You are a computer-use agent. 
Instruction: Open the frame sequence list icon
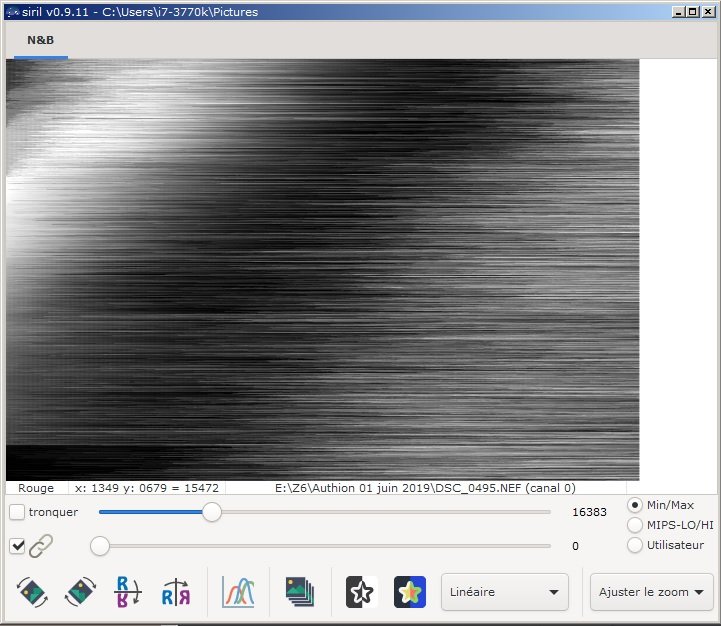(300, 592)
